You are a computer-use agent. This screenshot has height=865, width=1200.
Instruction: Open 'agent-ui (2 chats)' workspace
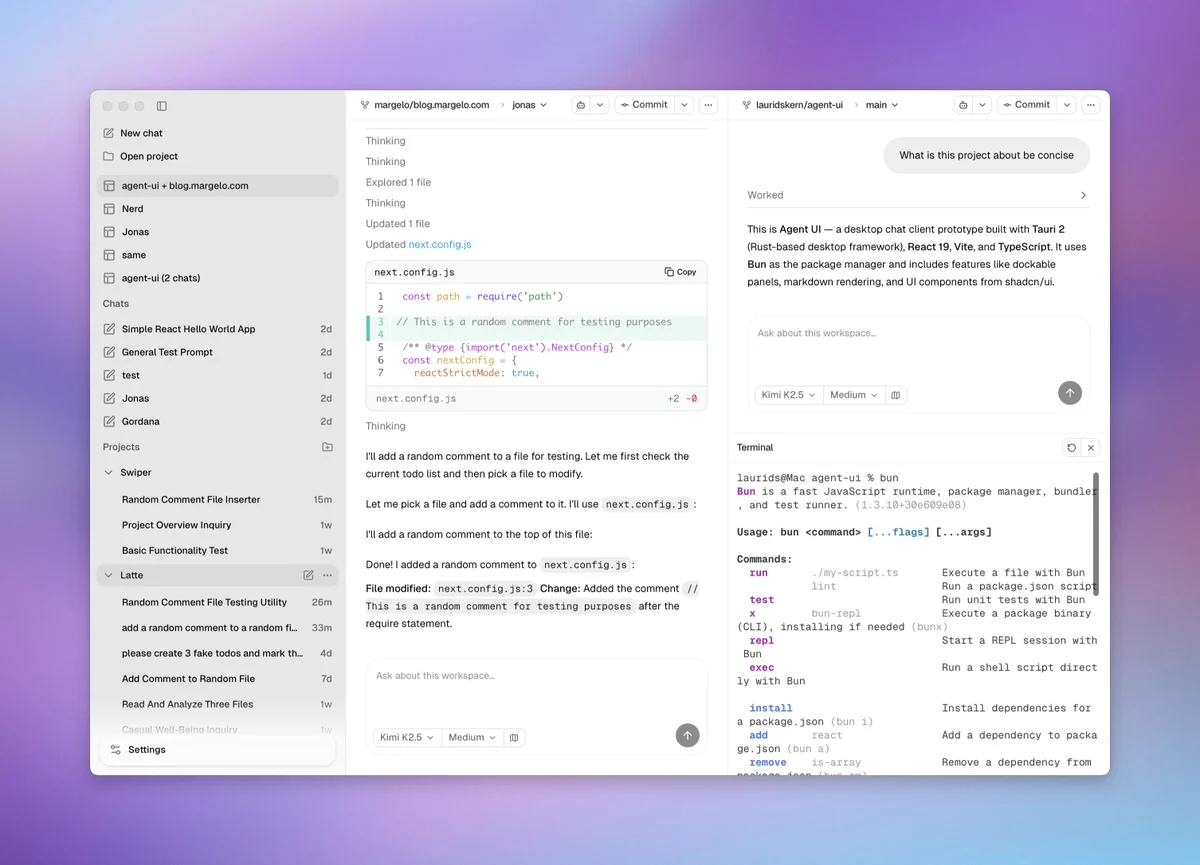[x=217, y=278]
